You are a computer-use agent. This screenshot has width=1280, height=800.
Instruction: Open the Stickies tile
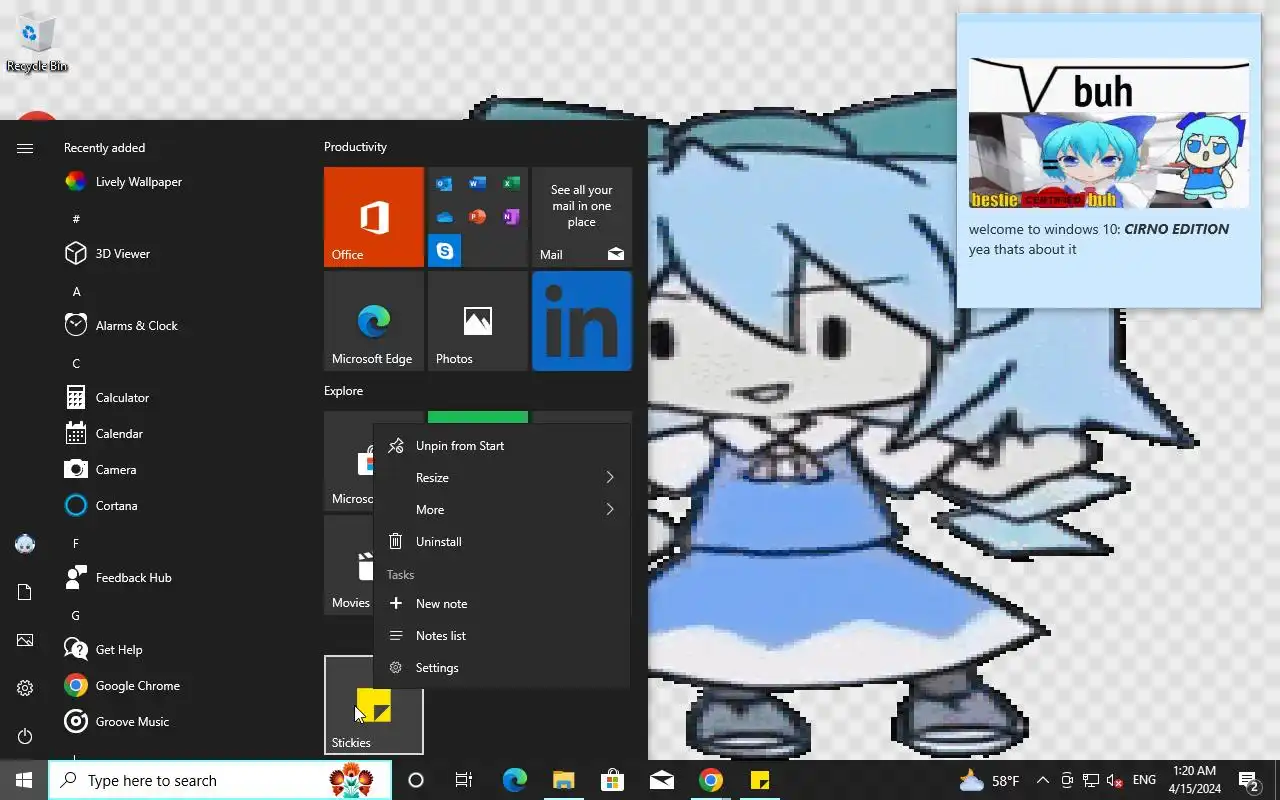click(x=374, y=705)
